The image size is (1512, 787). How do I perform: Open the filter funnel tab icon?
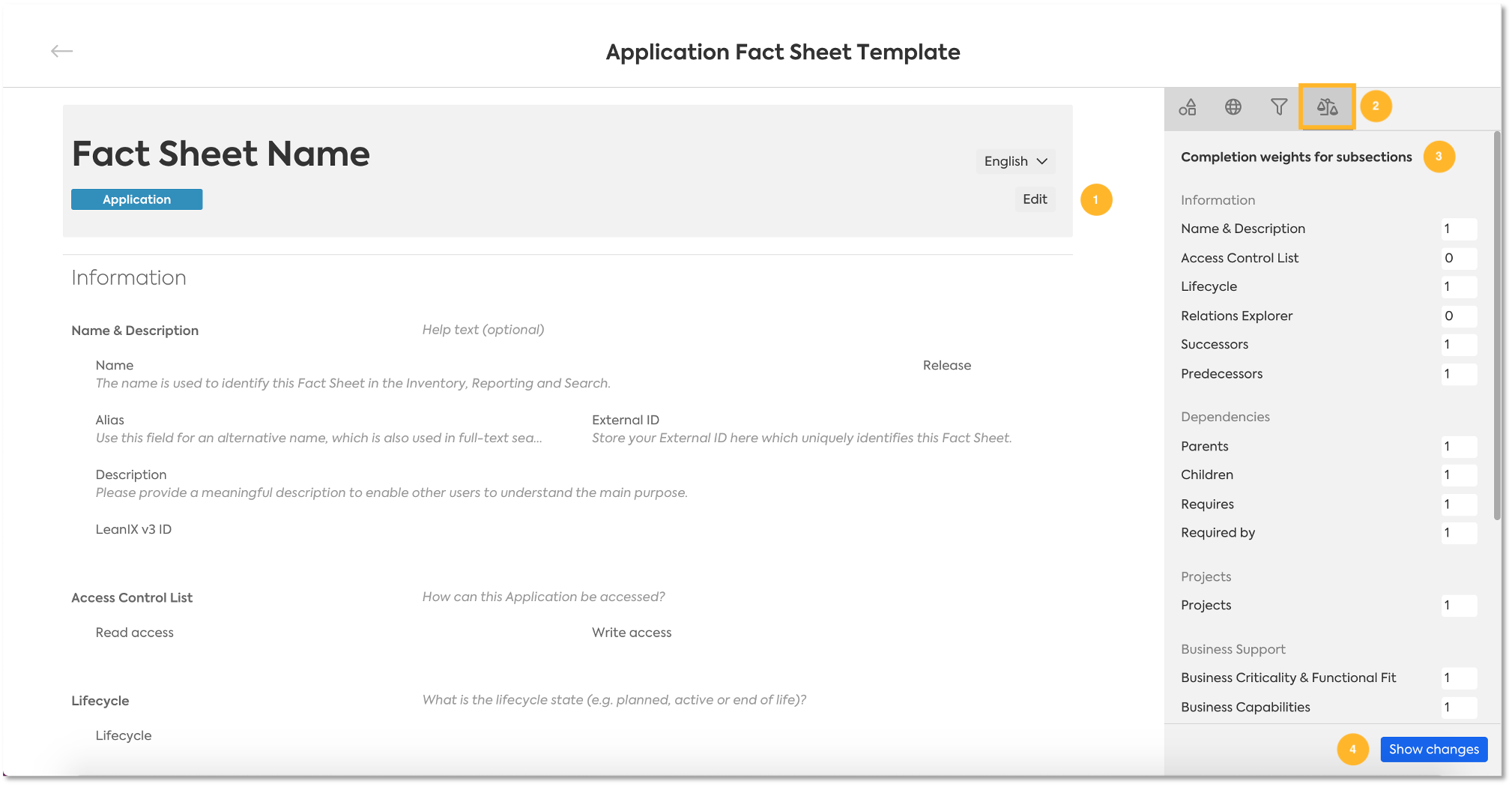[x=1279, y=107]
